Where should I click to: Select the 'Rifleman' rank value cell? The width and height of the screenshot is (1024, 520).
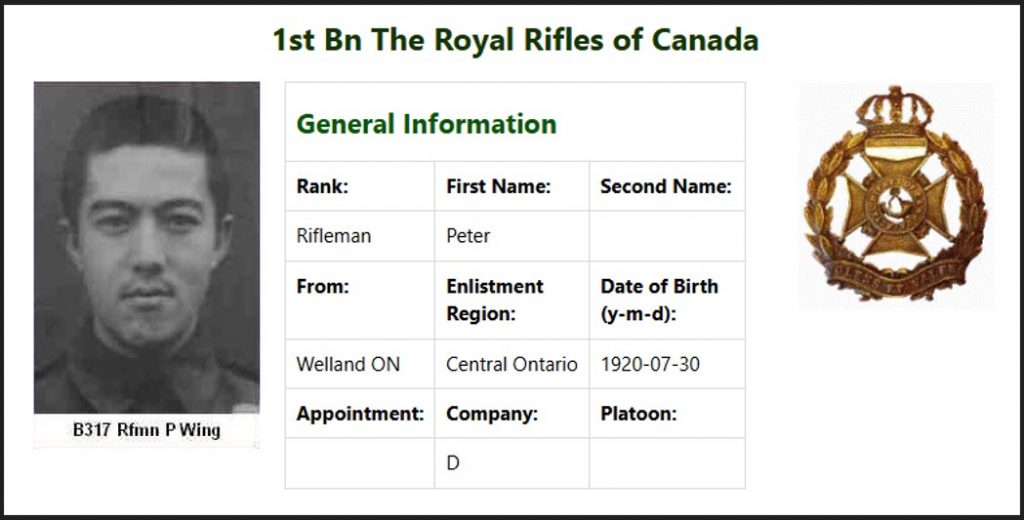(334, 237)
